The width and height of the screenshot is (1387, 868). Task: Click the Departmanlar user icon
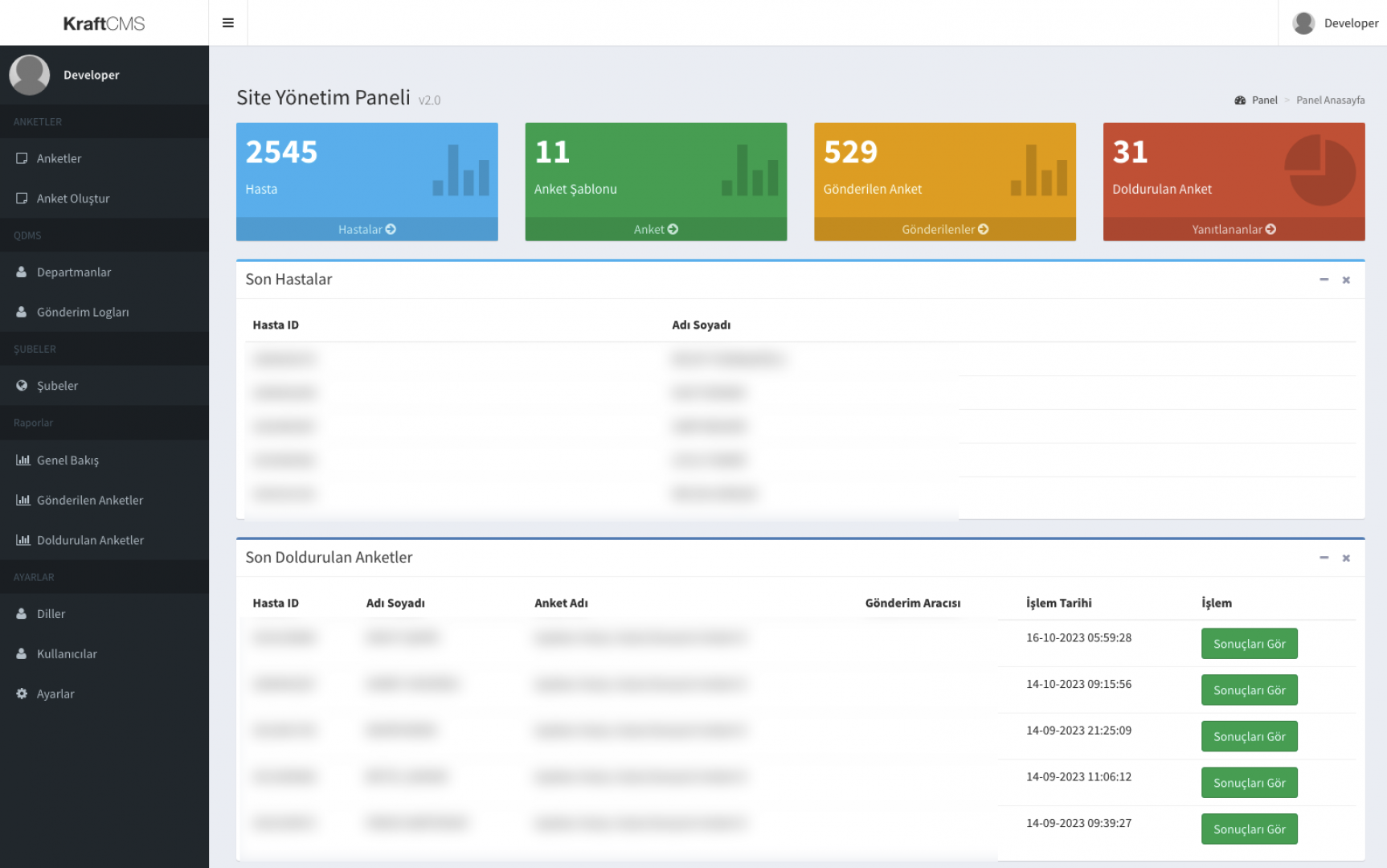pyautogui.click(x=22, y=272)
